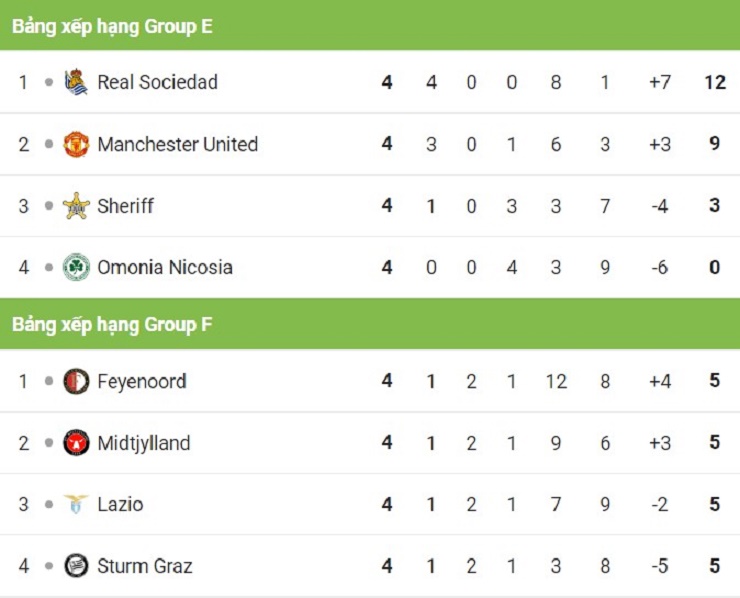Click the Midtjylland club crest
Image resolution: width=740 pixels, height=598 pixels.
coord(76,443)
